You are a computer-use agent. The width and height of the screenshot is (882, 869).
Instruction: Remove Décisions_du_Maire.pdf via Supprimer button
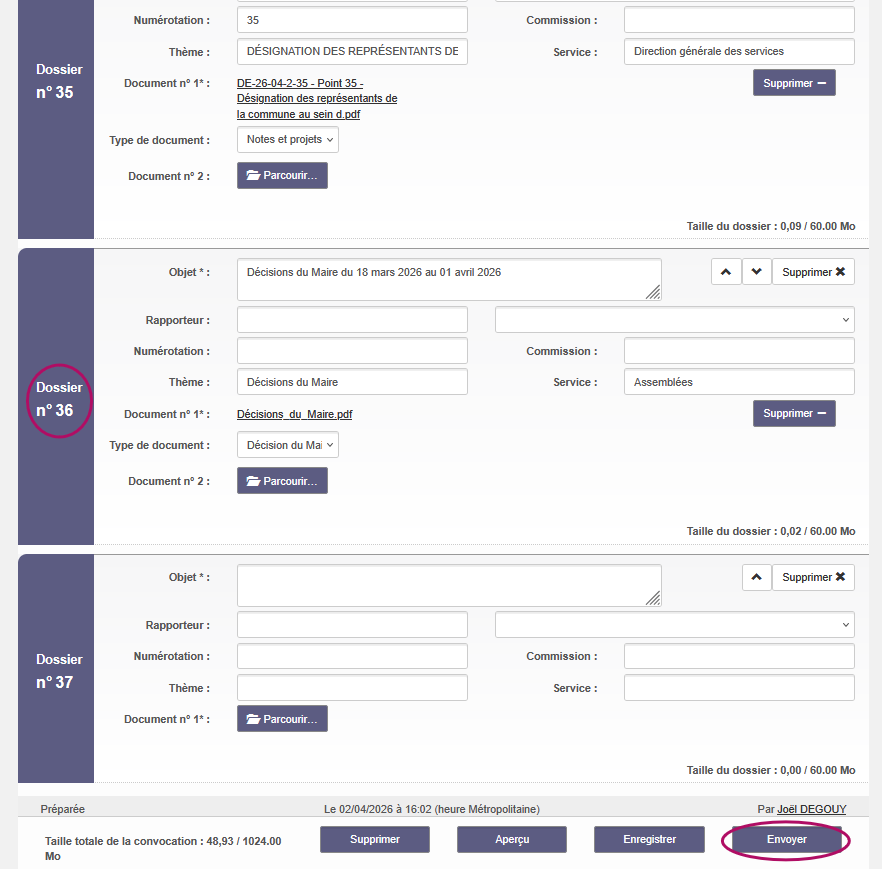(794, 413)
